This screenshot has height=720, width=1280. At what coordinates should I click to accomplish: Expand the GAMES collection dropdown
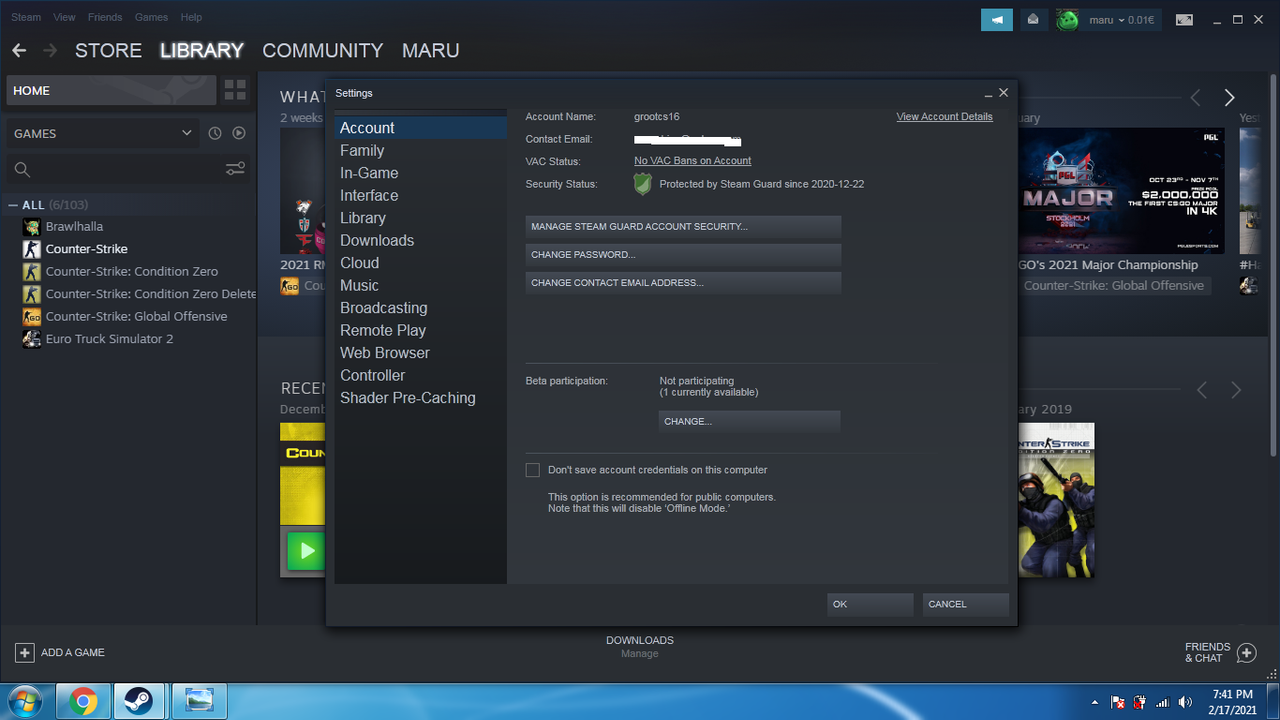186,132
